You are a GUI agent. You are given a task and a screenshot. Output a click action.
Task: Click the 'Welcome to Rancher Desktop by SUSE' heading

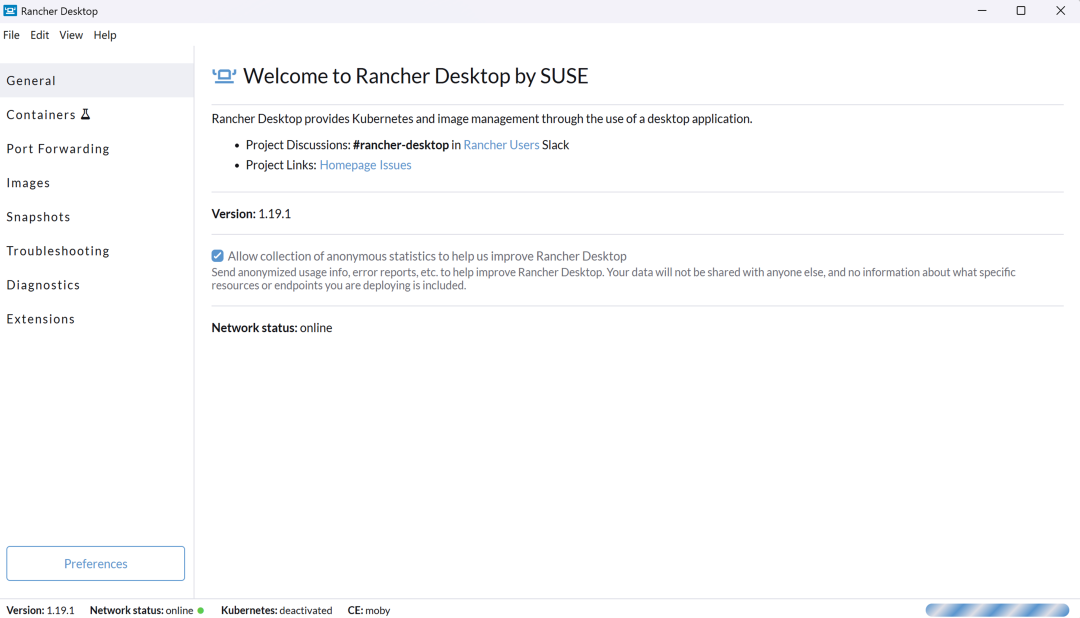click(416, 76)
